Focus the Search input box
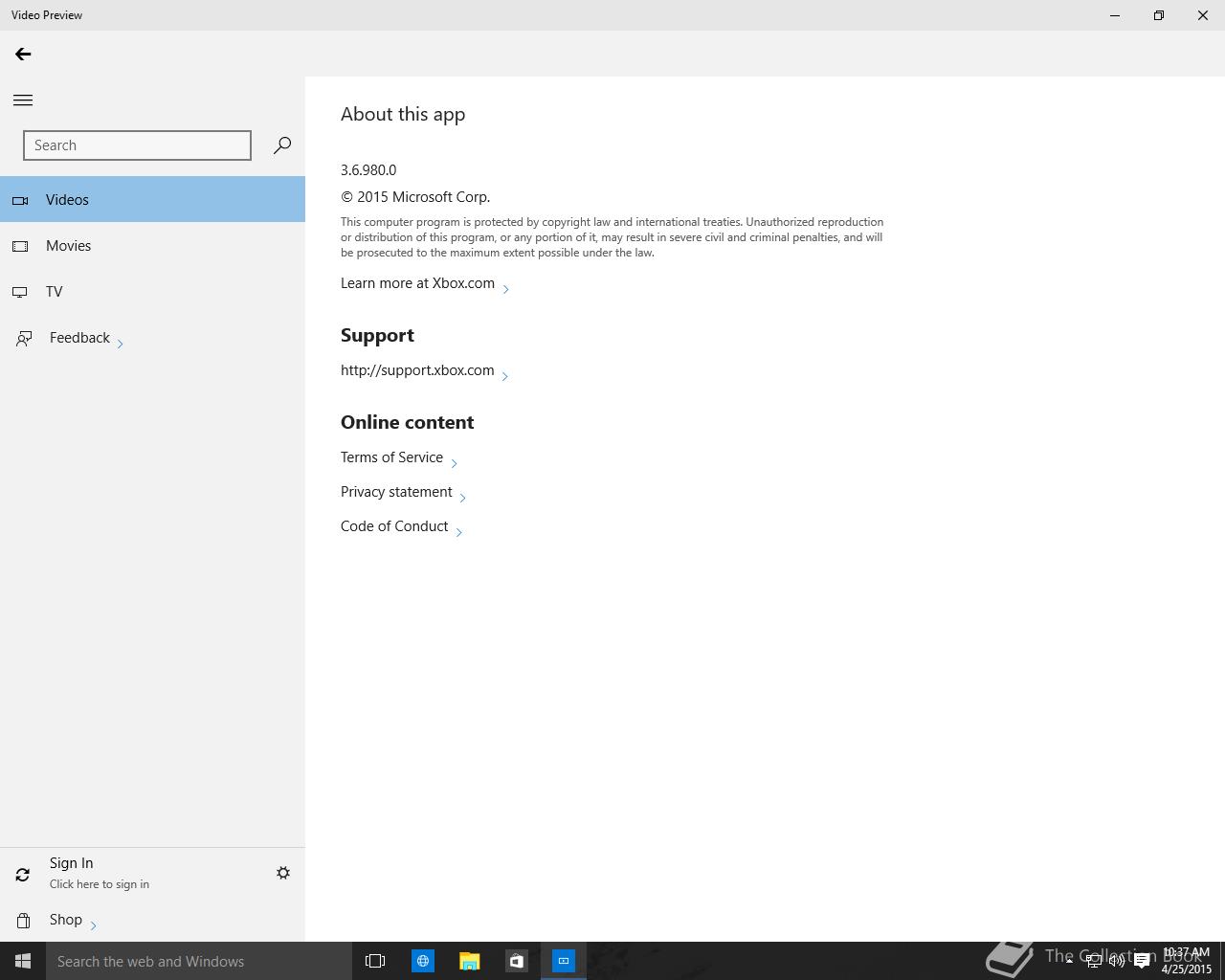Image resolution: width=1225 pixels, height=980 pixels. click(137, 145)
